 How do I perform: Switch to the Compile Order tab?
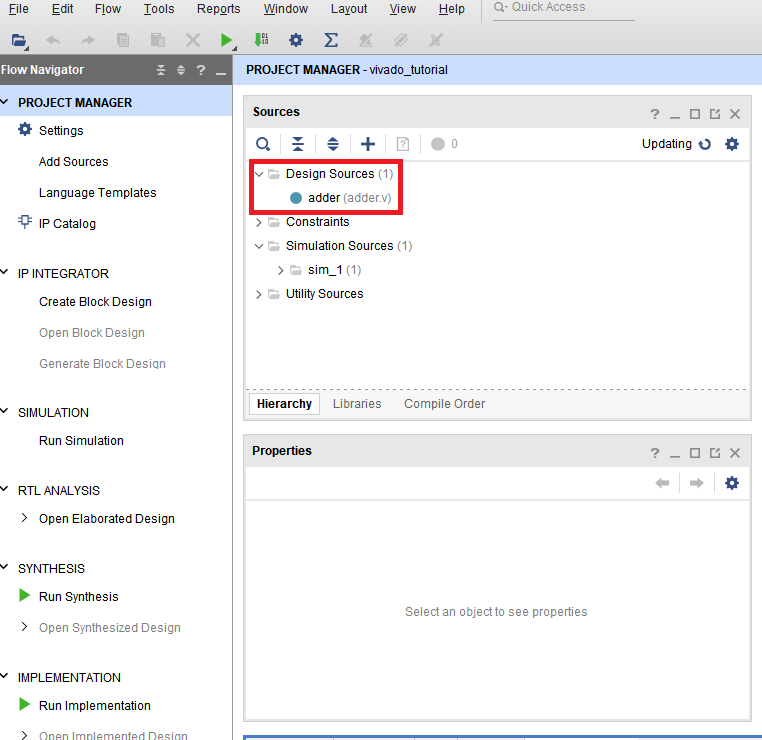point(444,404)
